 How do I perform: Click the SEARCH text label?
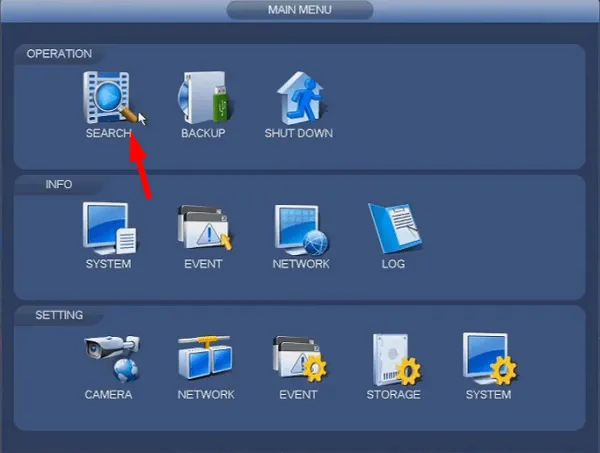108,134
